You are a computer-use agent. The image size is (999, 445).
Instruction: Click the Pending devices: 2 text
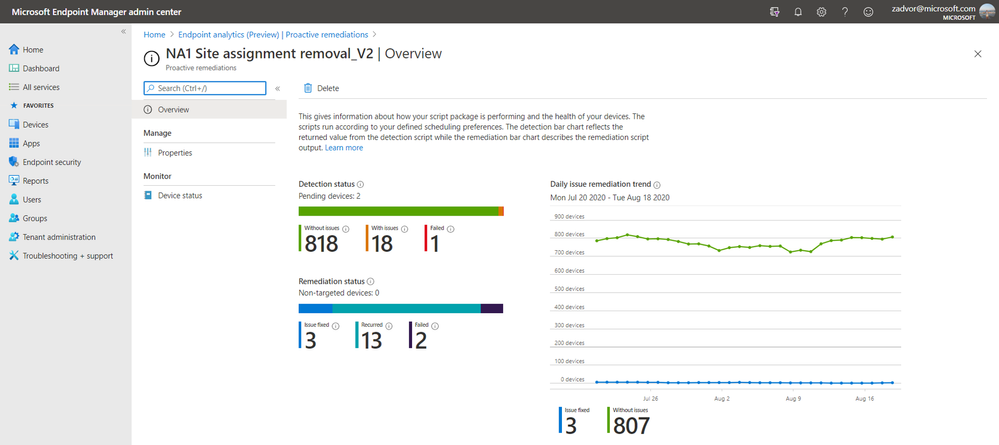tap(329, 196)
